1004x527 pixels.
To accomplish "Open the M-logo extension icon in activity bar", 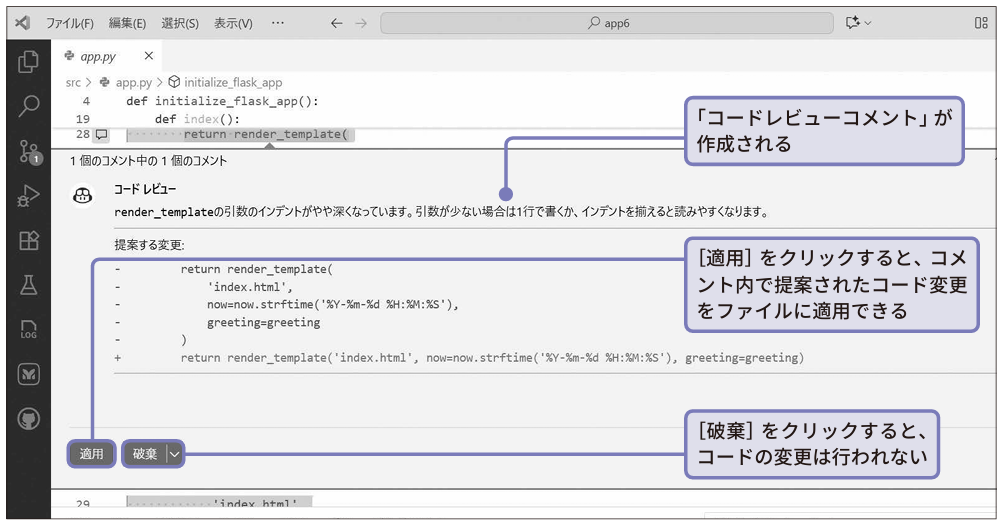I will [x=28, y=374].
